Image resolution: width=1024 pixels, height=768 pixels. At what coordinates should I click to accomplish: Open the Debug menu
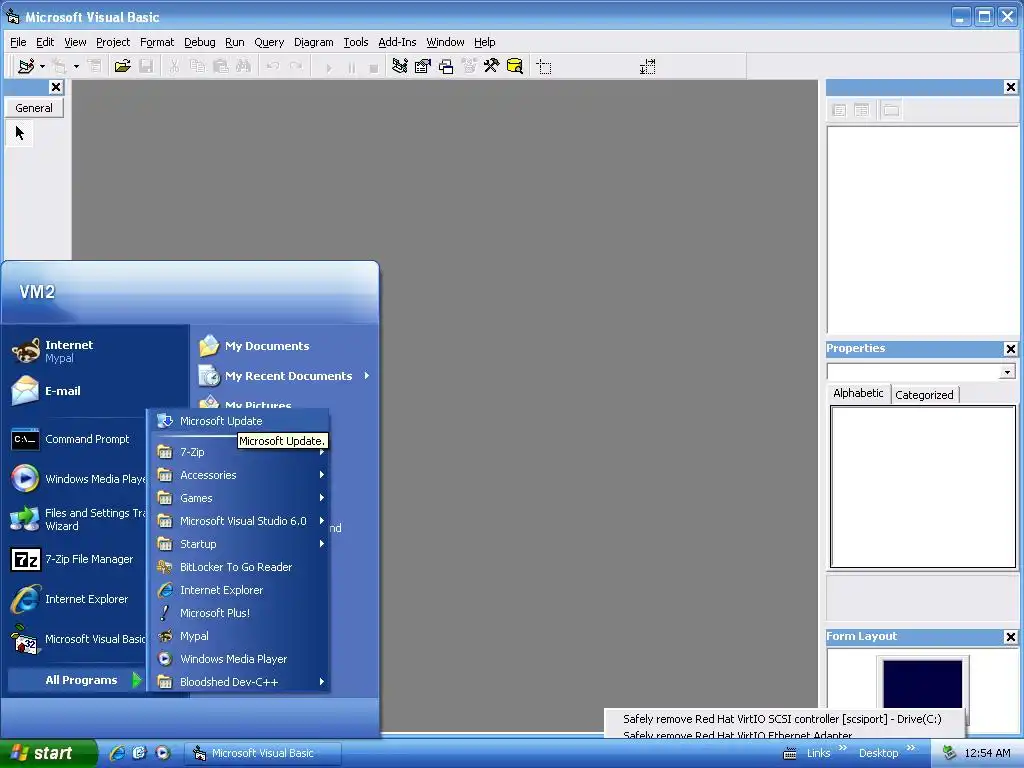click(x=199, y=42)
